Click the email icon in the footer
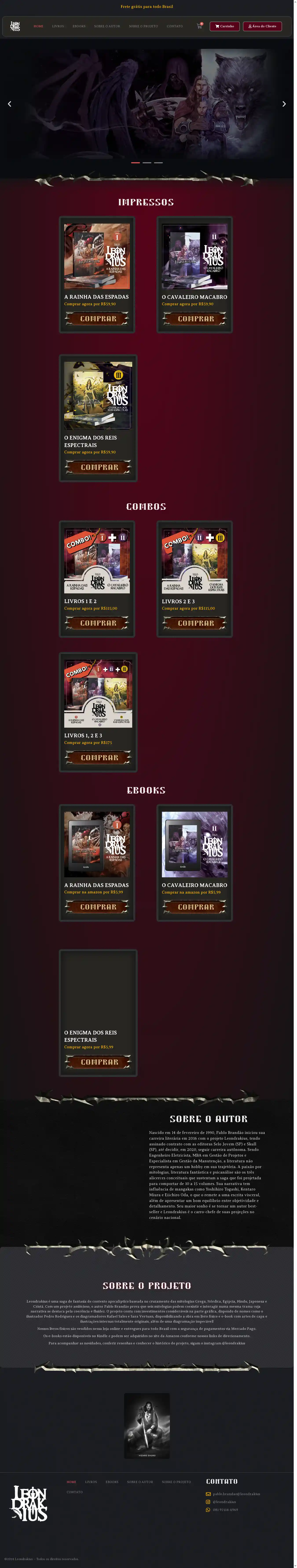297x1568 pixels. (x=208, y=1494)
